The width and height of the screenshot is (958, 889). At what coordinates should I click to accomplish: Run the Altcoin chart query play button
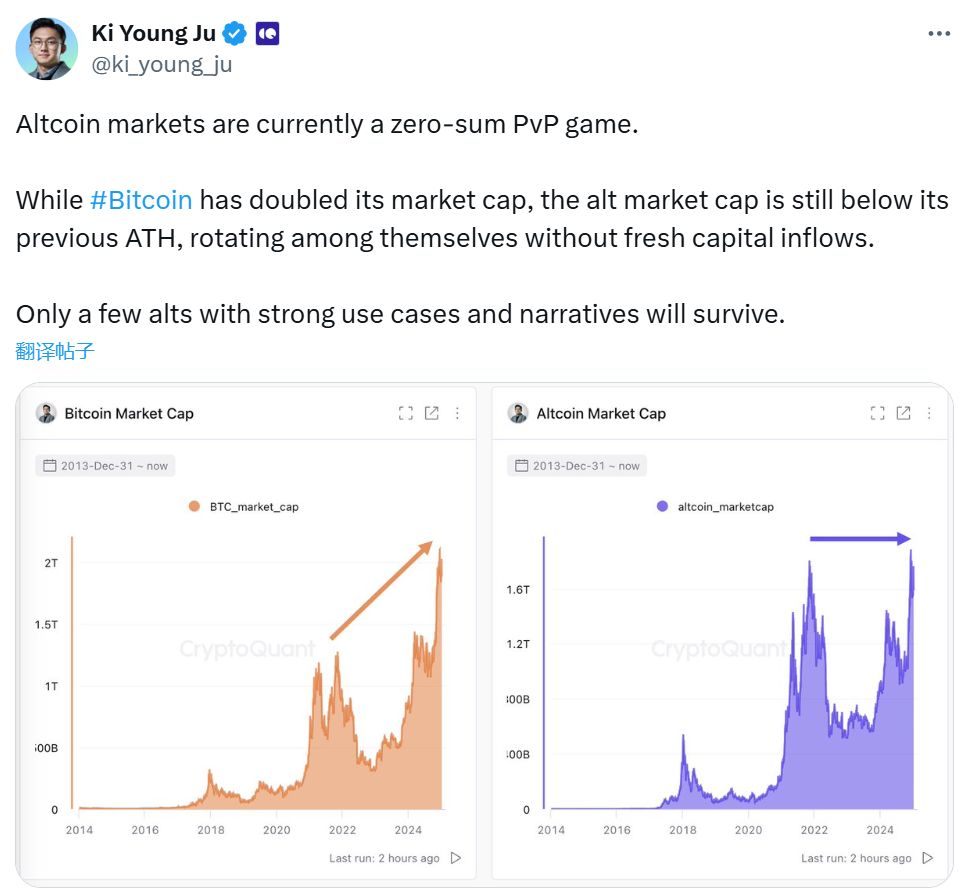pyautogui.click(x=928, y=858)
